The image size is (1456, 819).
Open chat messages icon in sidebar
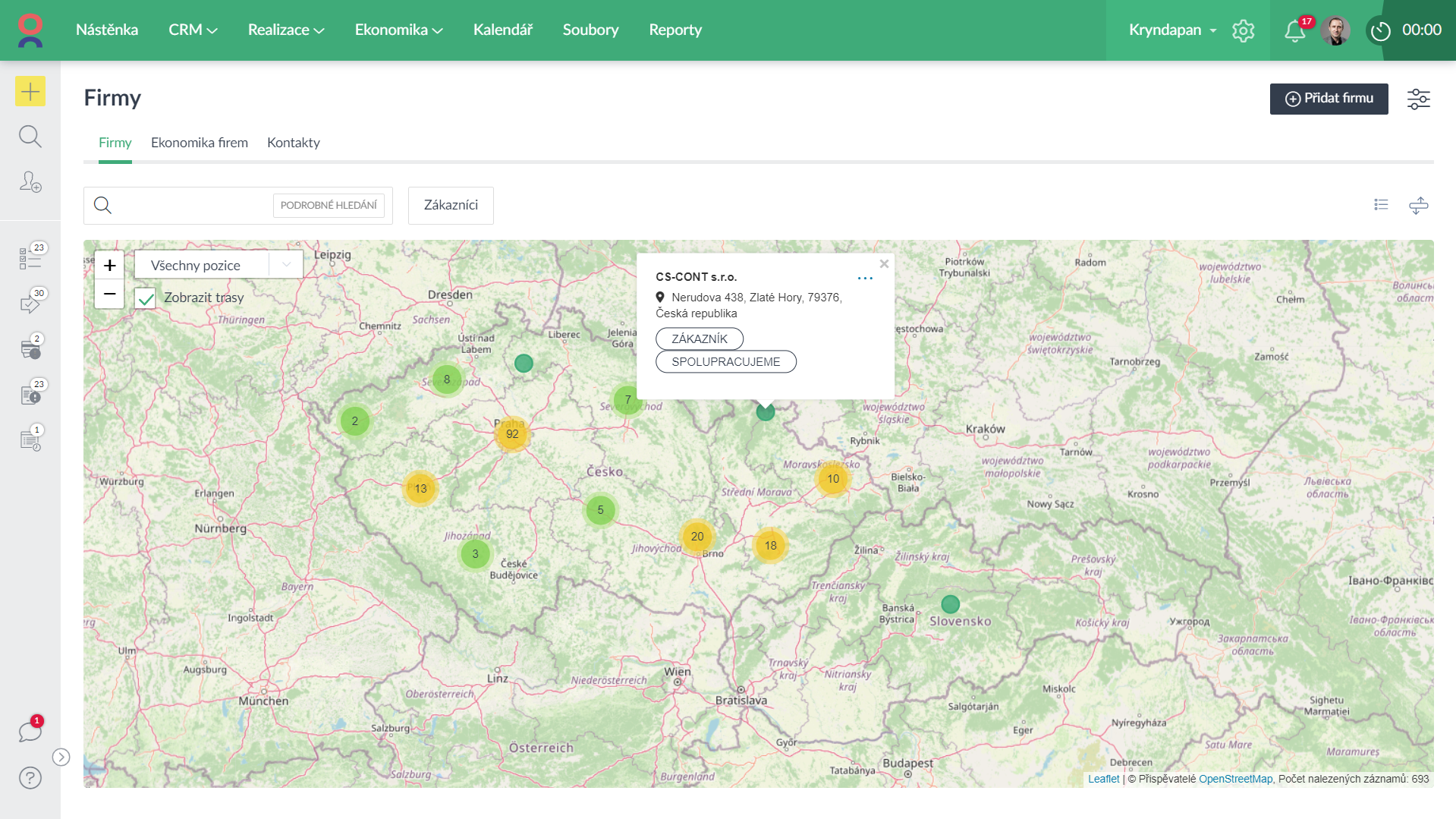coord(30,732)
